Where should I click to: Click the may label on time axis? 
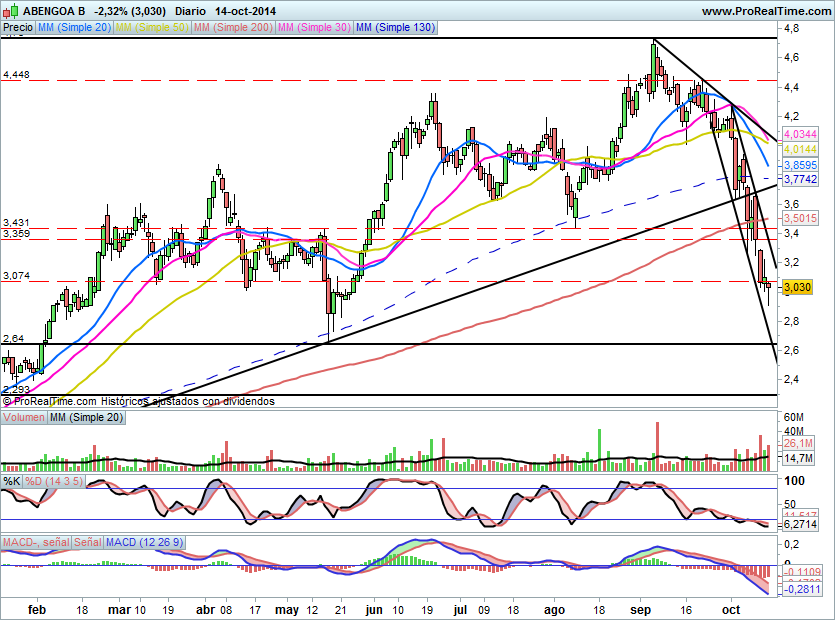[286, 610]
